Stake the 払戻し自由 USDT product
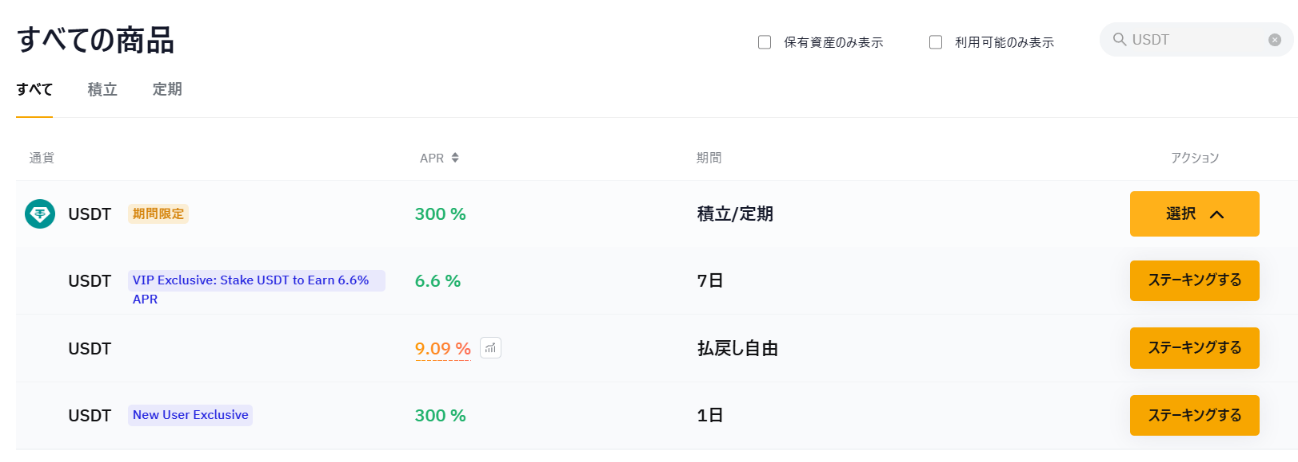The width and height of the screenshot is (1298, 462). click(1194, 348)
